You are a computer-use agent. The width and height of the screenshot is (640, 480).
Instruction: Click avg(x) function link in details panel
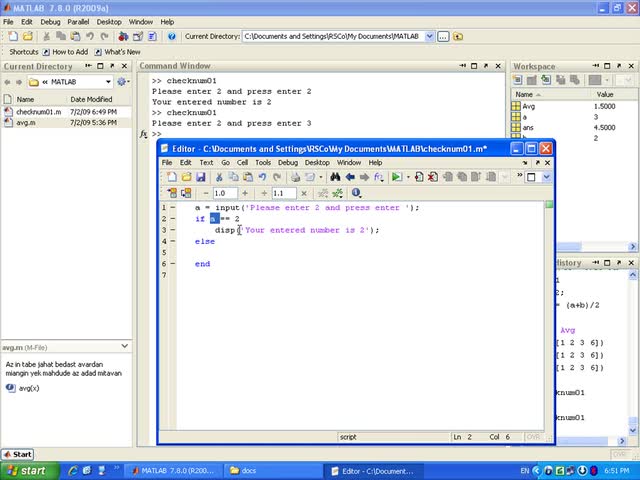29,388
